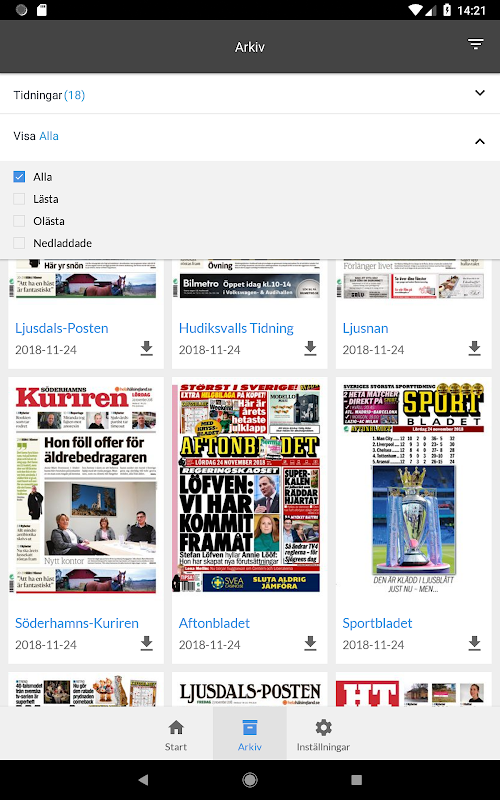Viewport: 500px width, 800px height.
Task: Open the Inställningar tab
Action: [323, 735]
